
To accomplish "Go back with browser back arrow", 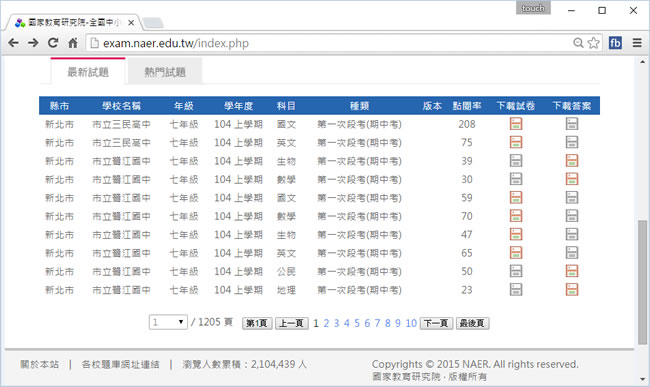I will click(13, 43).
